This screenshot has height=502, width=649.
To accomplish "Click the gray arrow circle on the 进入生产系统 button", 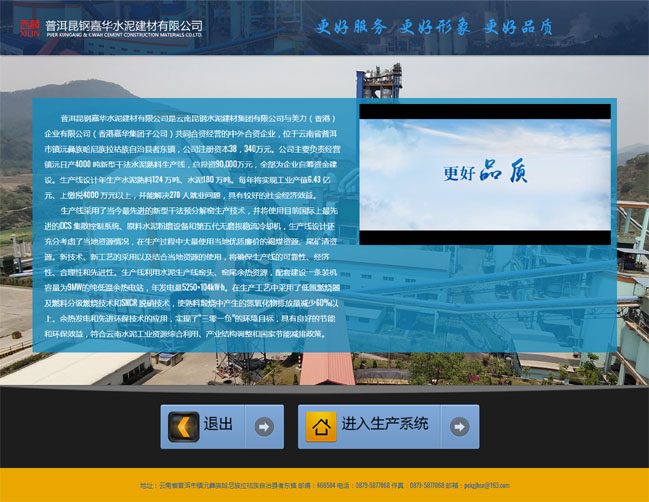I will tap(459, 427).
